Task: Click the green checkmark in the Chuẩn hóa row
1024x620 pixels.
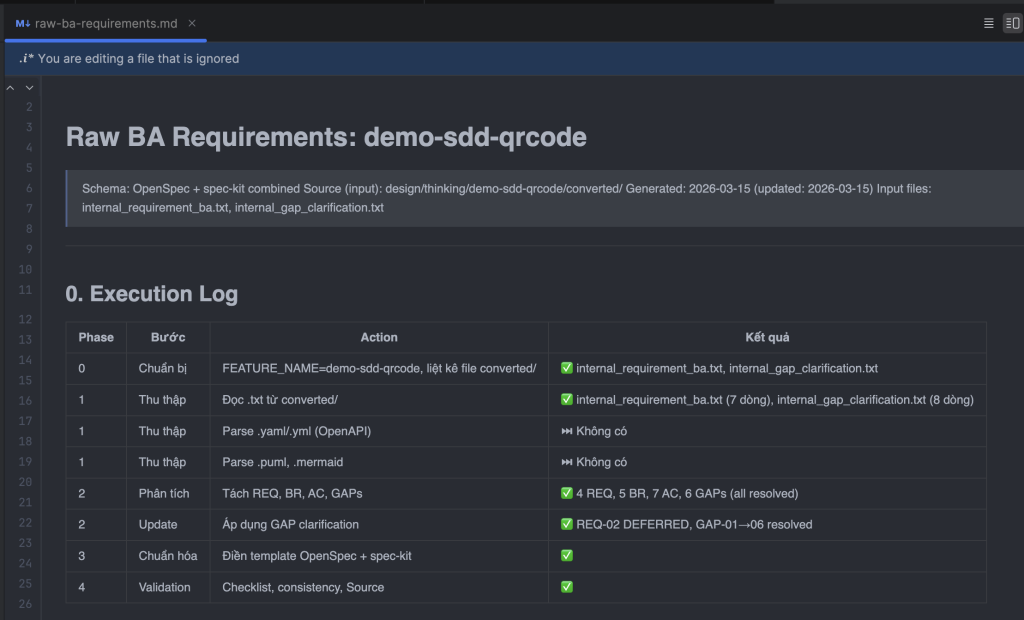Action: (x=567, y=556)
